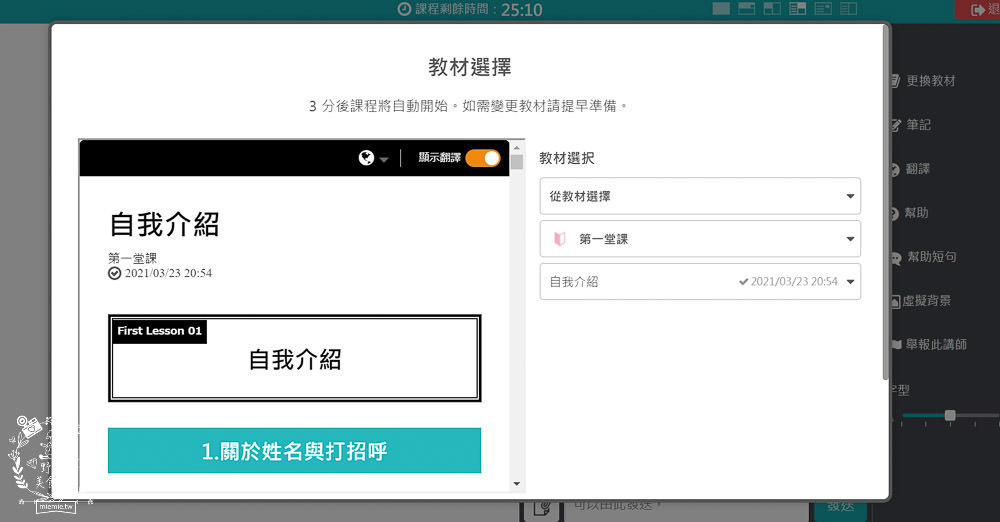The image size is (1000, 522).
Task: Click the checkmark icon beside 2021/03/23 20:54 under 第一堂課
Action: tap(114, 273)
